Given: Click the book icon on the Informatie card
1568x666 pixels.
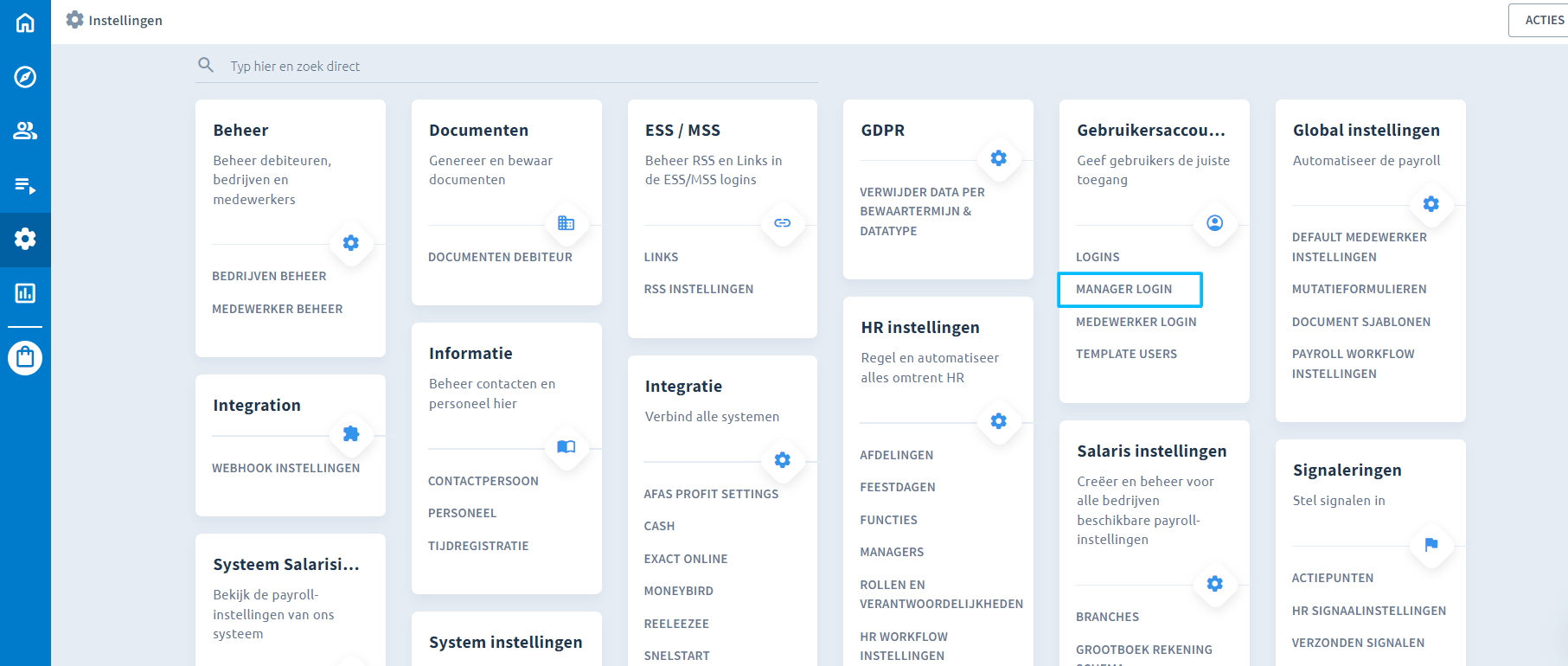Looking at the screenshot, I should click(x=566, y=447).
